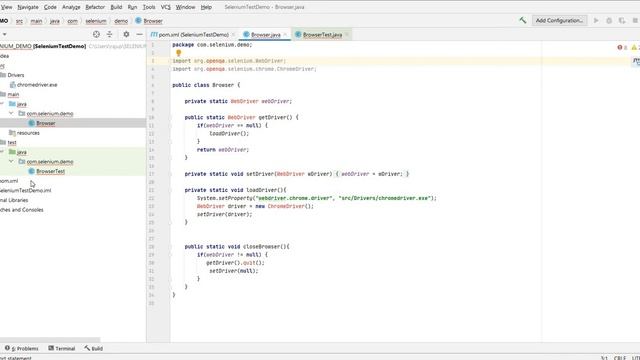Open the Build menu
Image resolution: width=640 pixels, height=360 pixels.
[x=116, y=7]
